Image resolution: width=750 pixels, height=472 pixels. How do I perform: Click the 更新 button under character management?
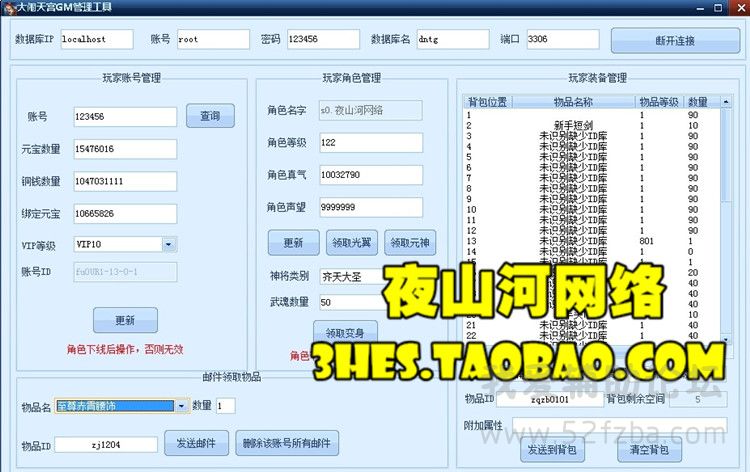click(x=293, y=242)
